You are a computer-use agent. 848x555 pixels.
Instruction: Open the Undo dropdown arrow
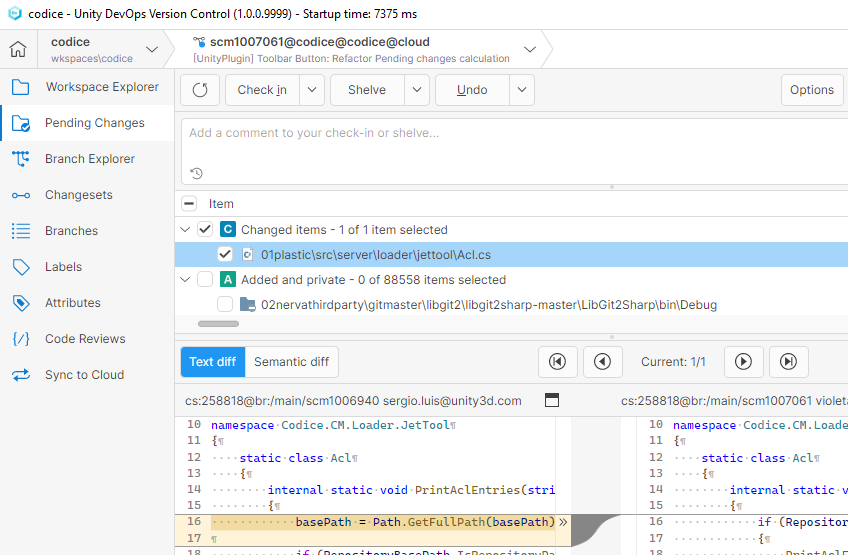point(522,90)
